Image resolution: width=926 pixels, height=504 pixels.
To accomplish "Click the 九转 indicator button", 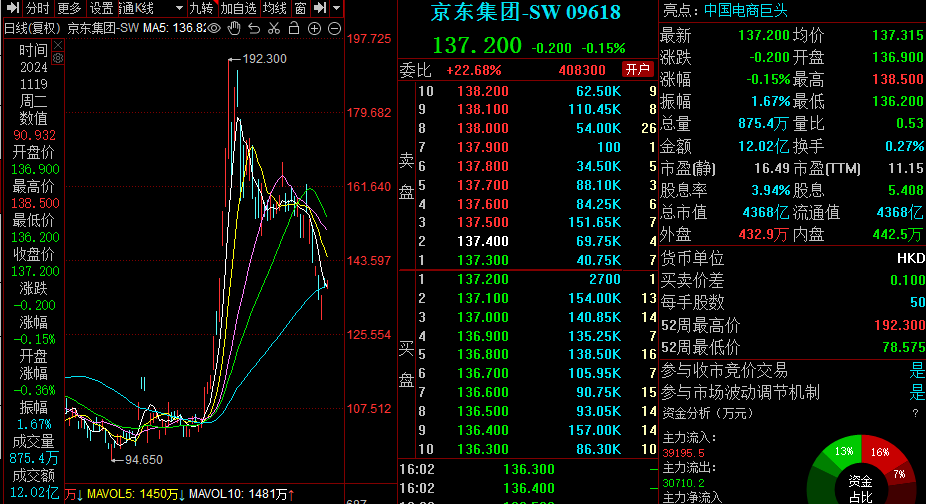I will pyautogui.click(x=201, y=8).
